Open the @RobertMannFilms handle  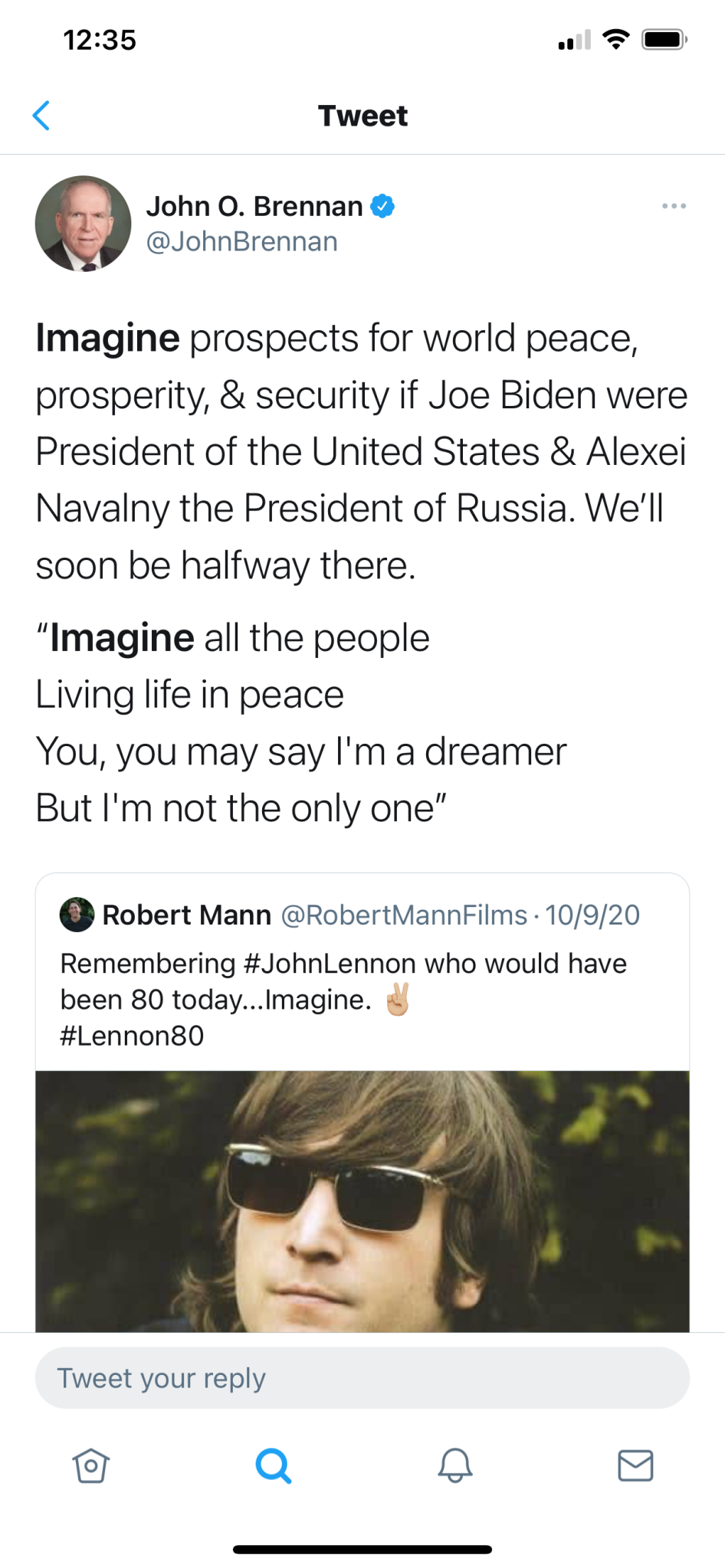tap(404, 915)
